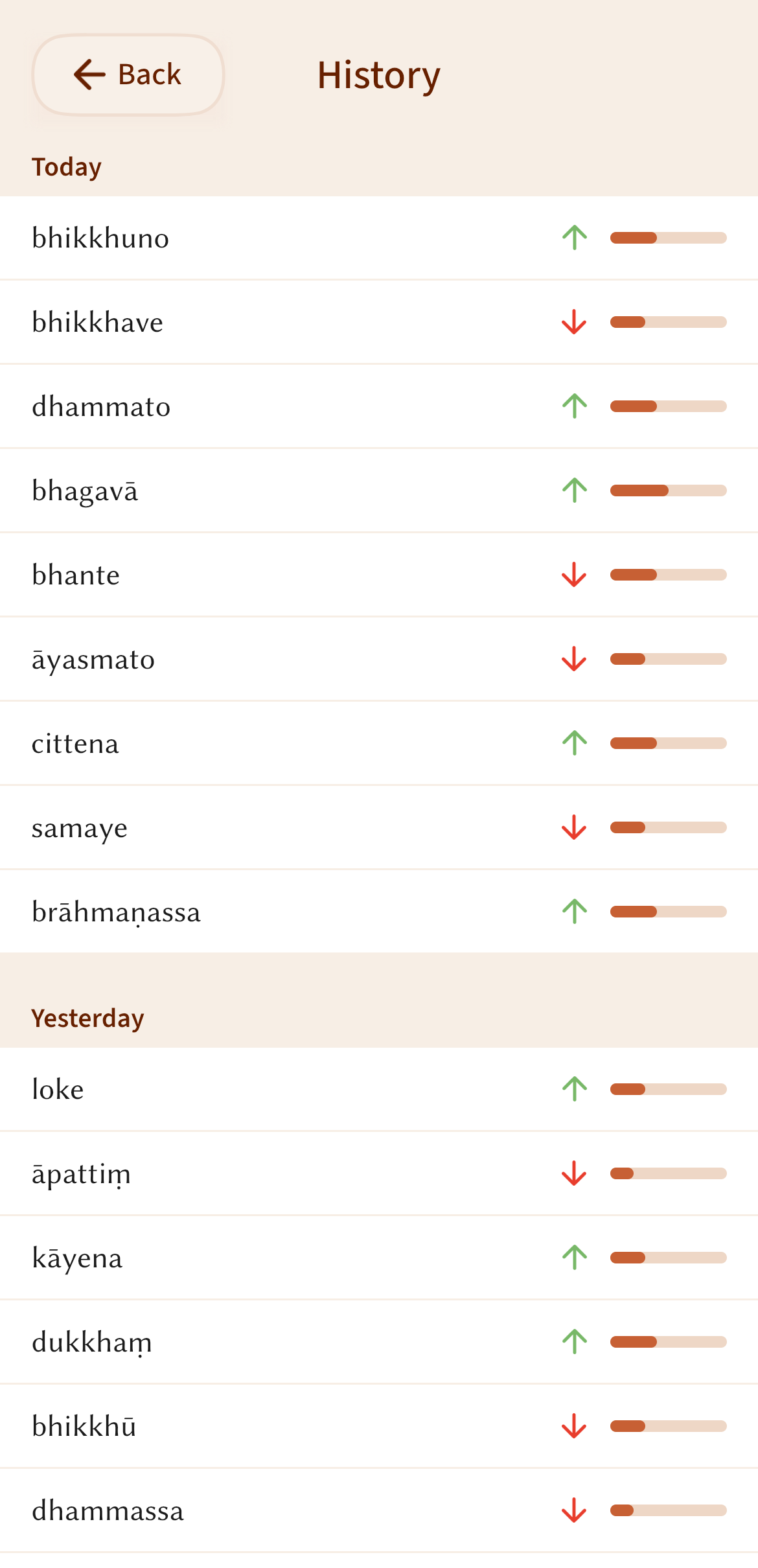Click the up arrow next to bhagavā
The width and height of the screenshot is (758, 1568).
click(x=574, y=490)
